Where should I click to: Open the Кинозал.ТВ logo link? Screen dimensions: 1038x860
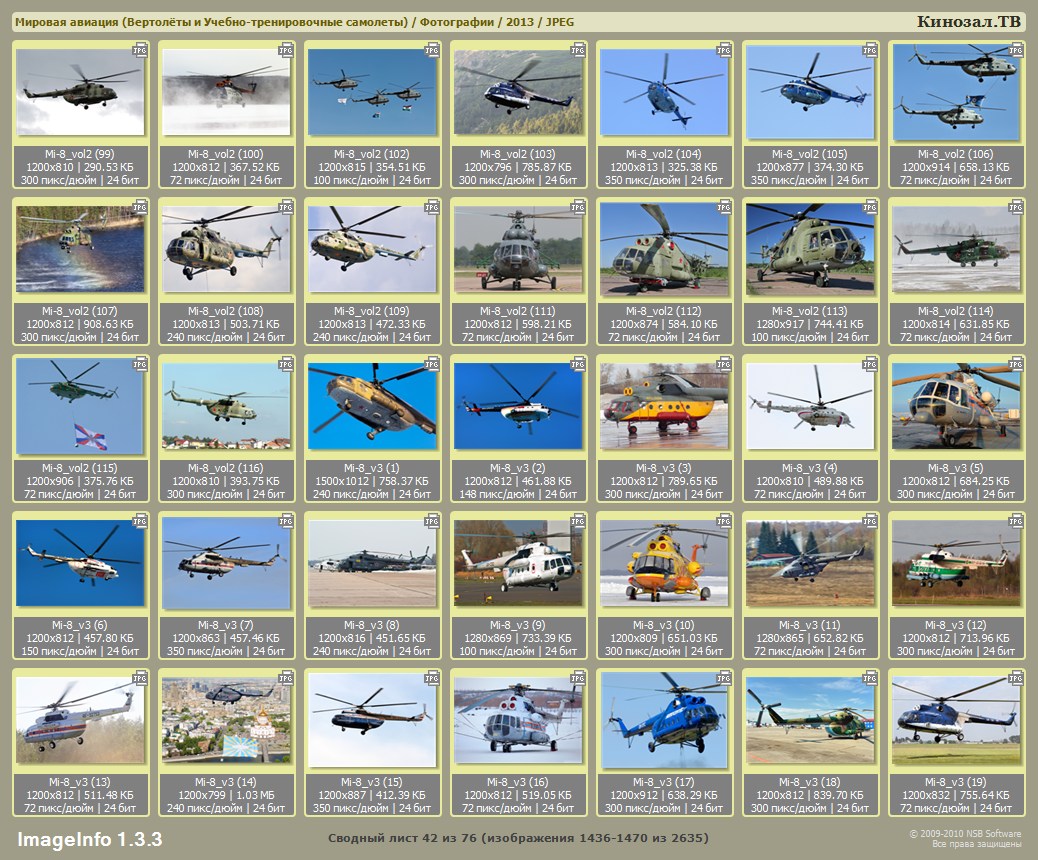[968, 22]
